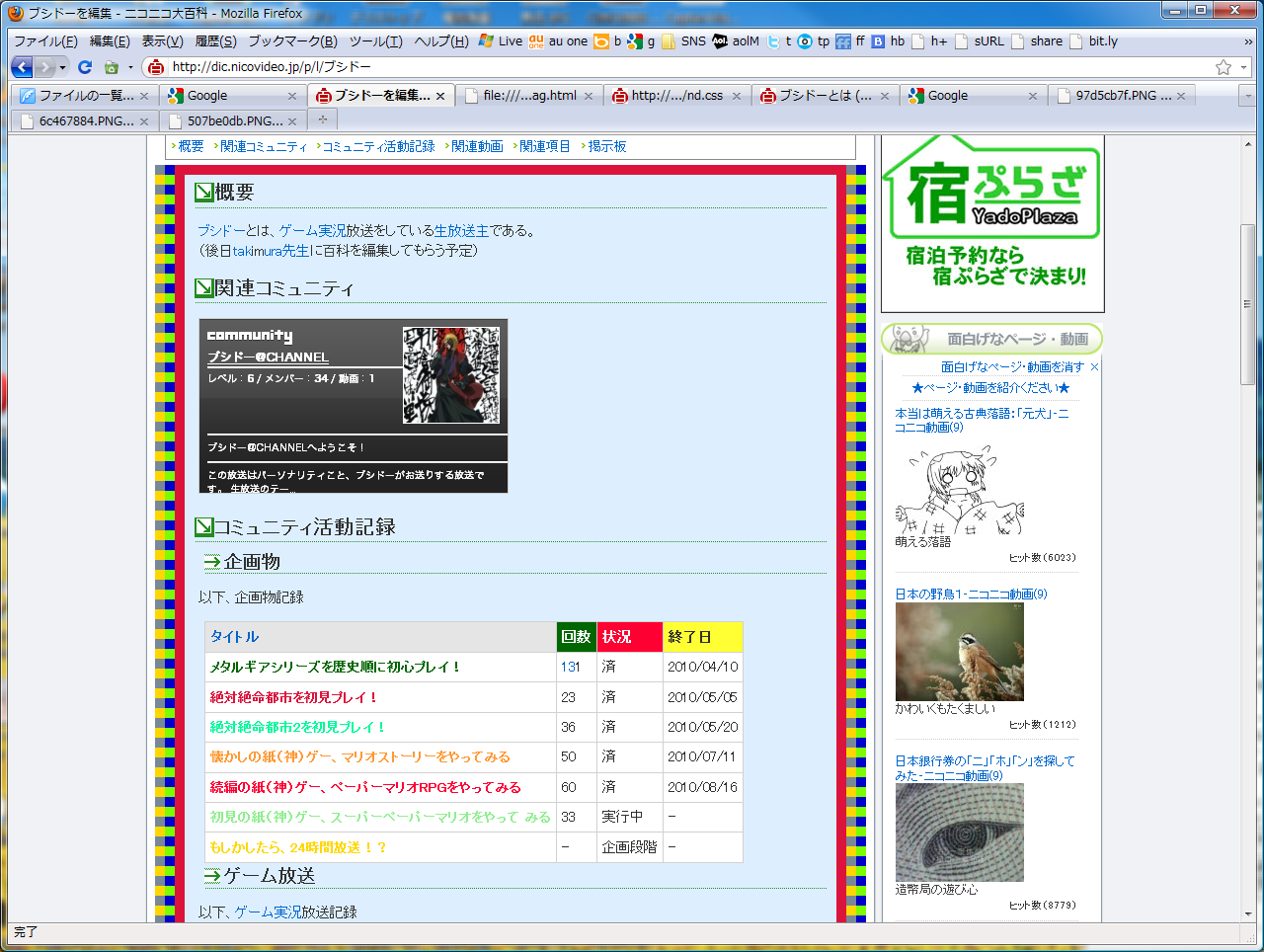
Task: Open the home page icon in navigation bar
Action: pos(112,67)
